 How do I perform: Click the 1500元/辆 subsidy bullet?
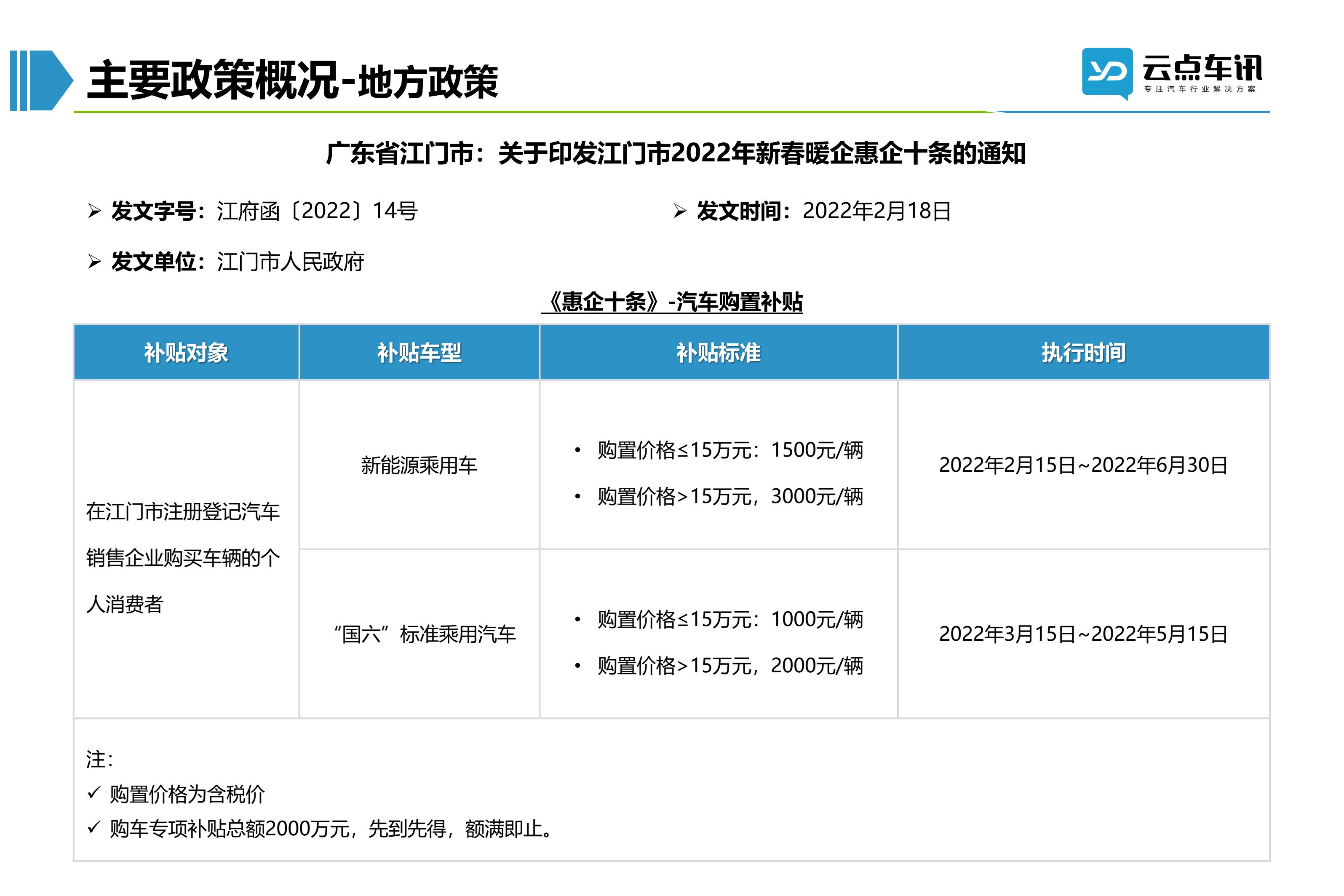point(719,450)
